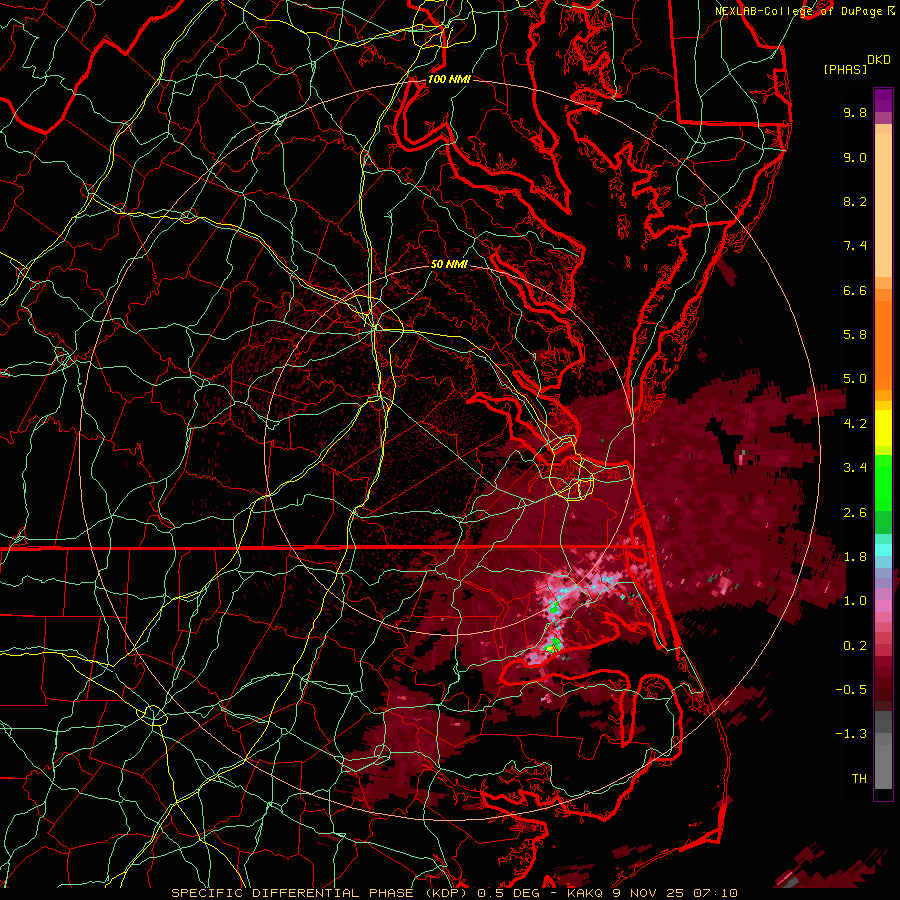Pick the pink segment of the color bar

[x=883, y=606]
